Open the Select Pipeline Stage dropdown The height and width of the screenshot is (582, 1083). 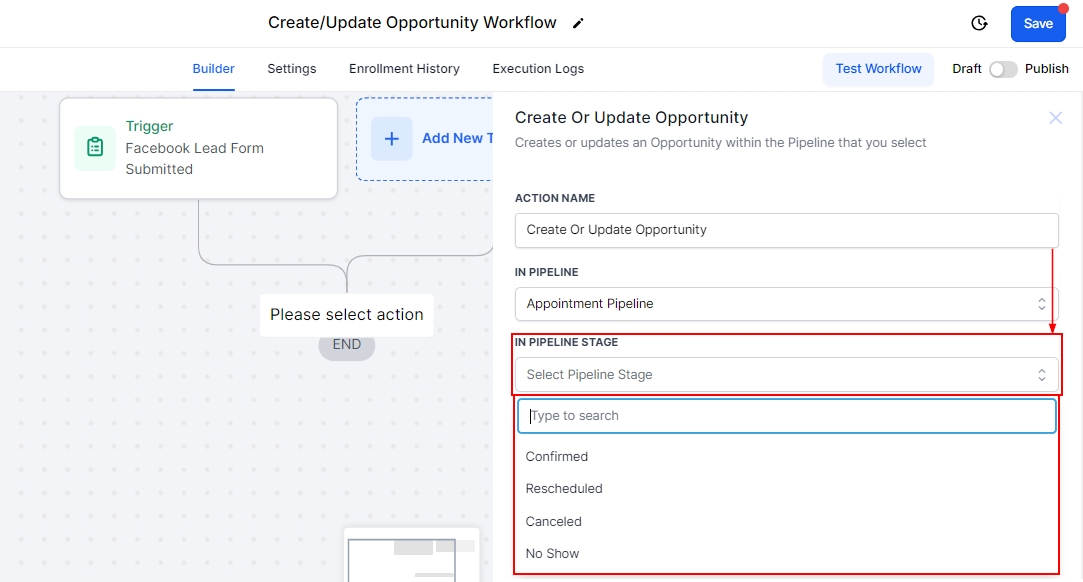pos(786,375)
